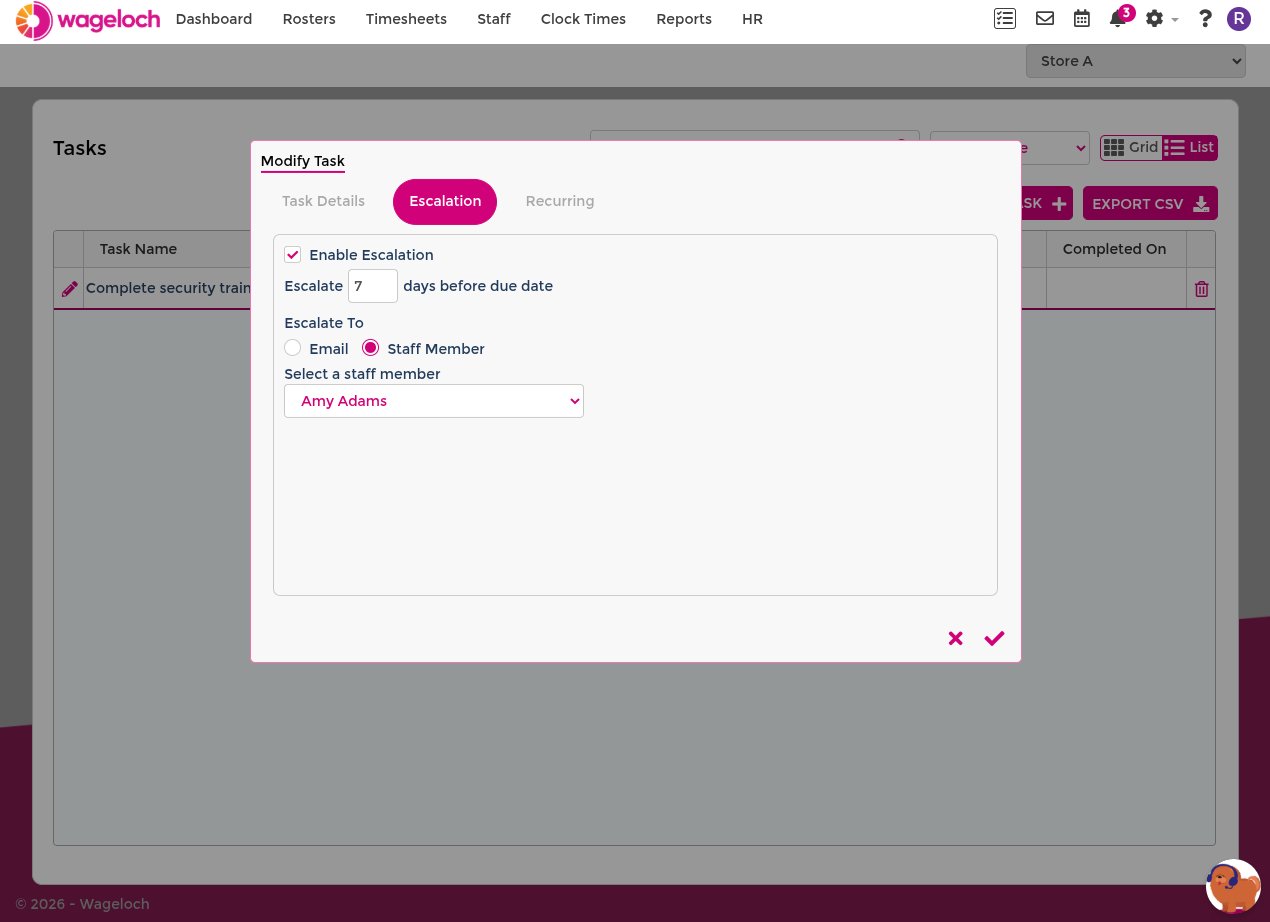Confirm changes with the checkmark icon
1270x922 pixels.
coord(994,638)
